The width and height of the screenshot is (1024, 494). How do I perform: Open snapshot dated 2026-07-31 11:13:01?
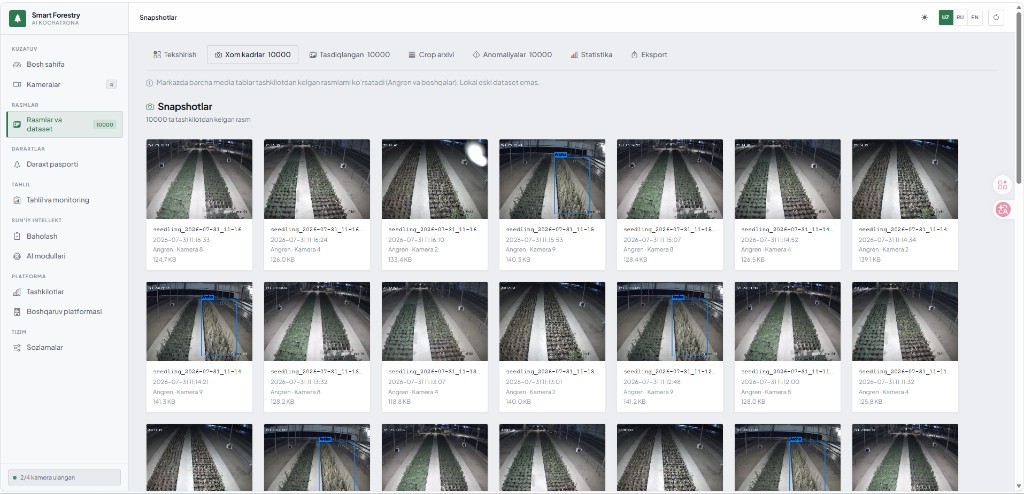point(552,347)
